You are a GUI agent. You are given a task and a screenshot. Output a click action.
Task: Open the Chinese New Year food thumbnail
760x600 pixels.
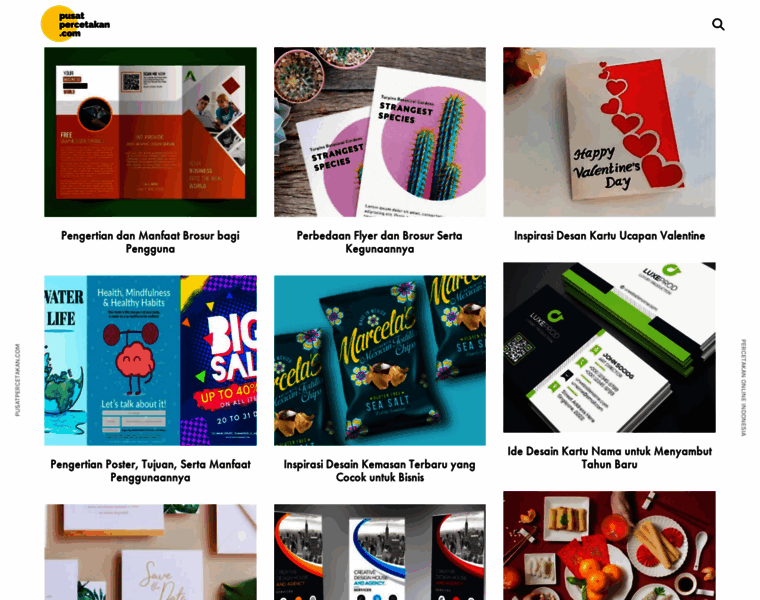pos(609,546)
